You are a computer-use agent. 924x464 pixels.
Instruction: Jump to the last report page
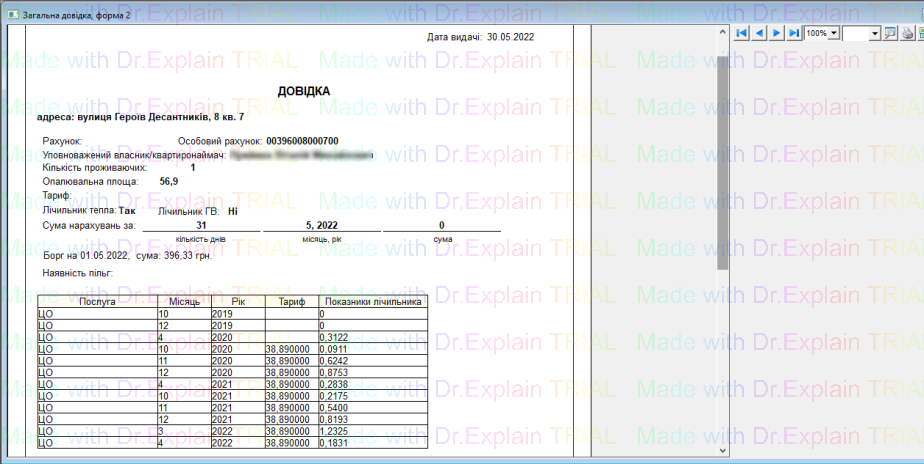pyautogui.click(x=793, y=33)
